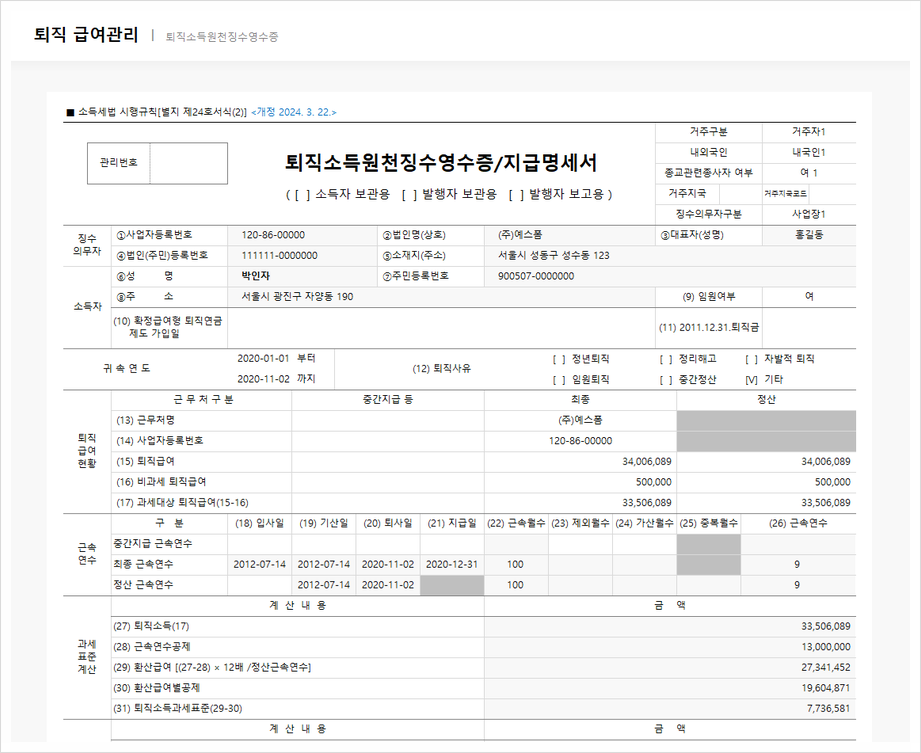Click 퇴사일 2020-11-02 in 정산 근속연수 row
The image size is (921, 753).
(x=388, y=585)
